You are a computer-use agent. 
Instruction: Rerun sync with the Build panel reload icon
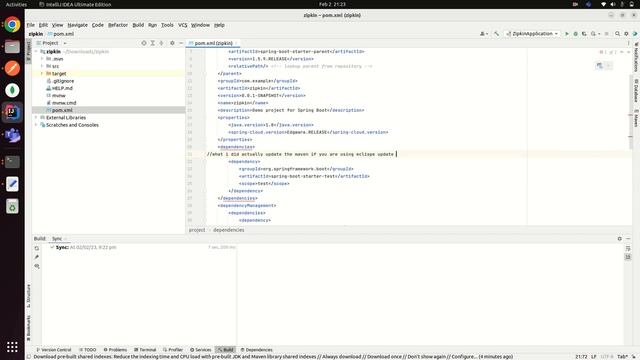point(37,248)
